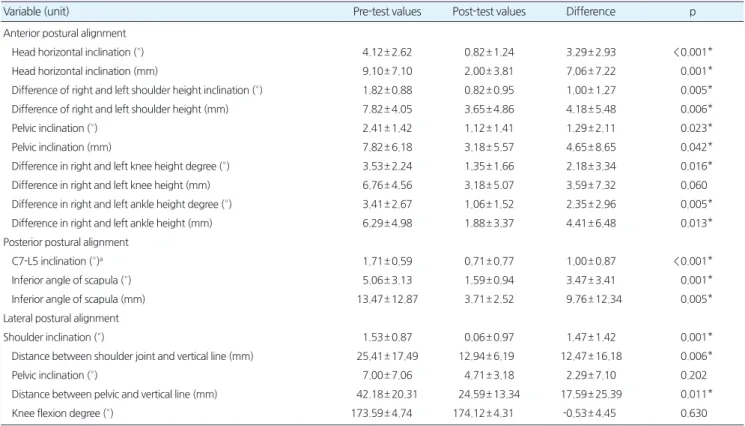745x426 pixels.
Task: Select the p value 0.202 for lateral pelvic inclination
Action: (694, 375)
